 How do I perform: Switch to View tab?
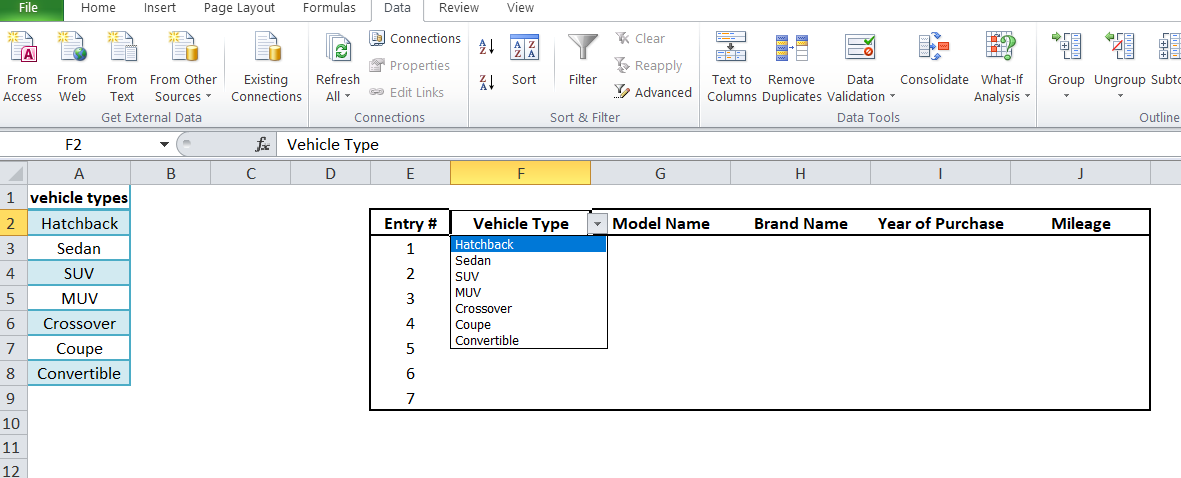520,8
